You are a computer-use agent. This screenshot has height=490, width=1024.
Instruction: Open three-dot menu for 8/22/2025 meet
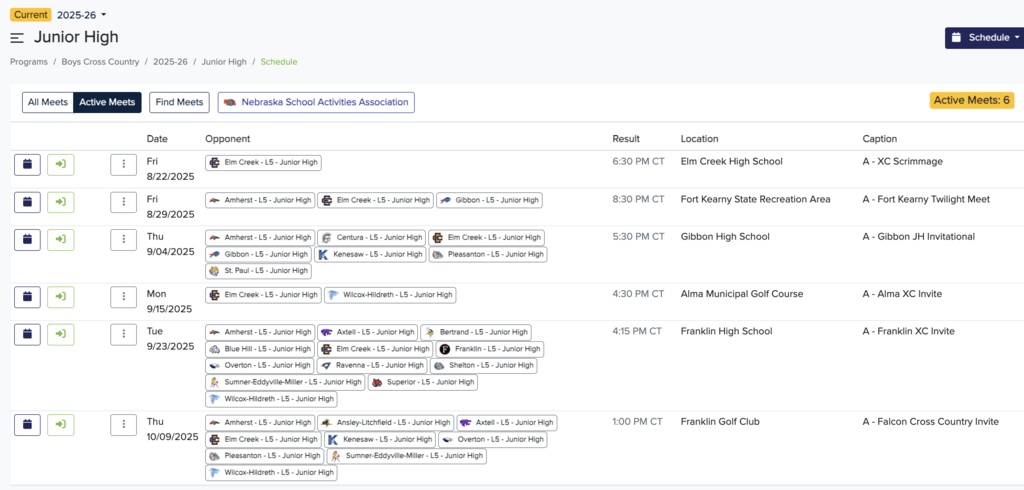(x=123, y=165)
